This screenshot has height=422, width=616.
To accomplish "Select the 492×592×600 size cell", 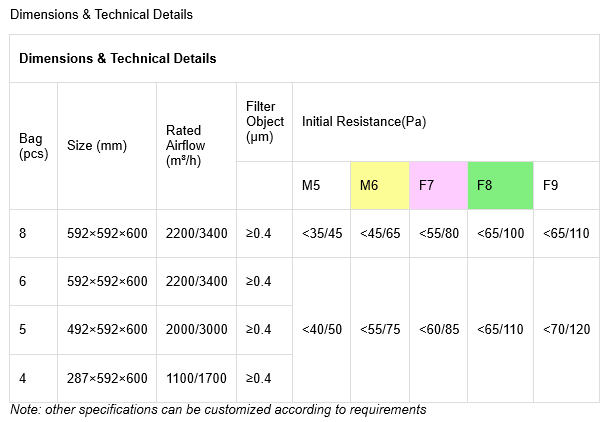I will 107,329.
